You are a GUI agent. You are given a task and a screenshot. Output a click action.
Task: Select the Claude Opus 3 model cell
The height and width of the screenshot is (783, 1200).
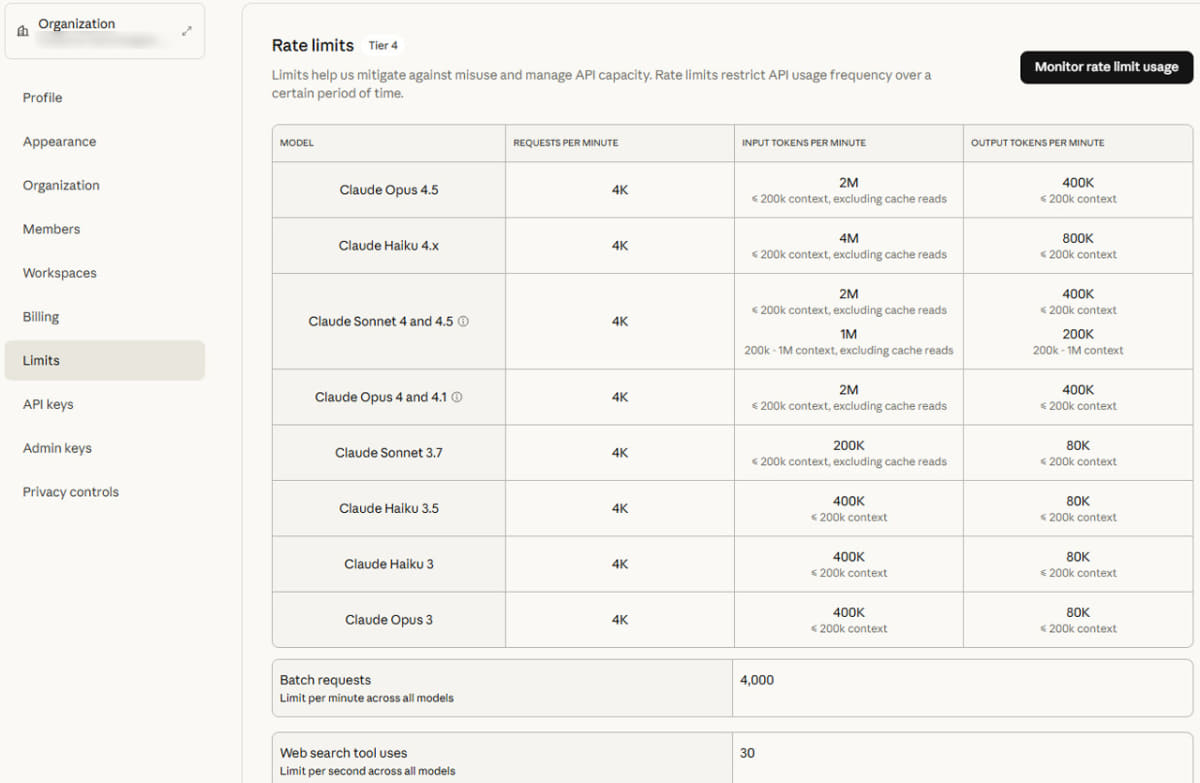pyautogui.click(x=389, y=620)
